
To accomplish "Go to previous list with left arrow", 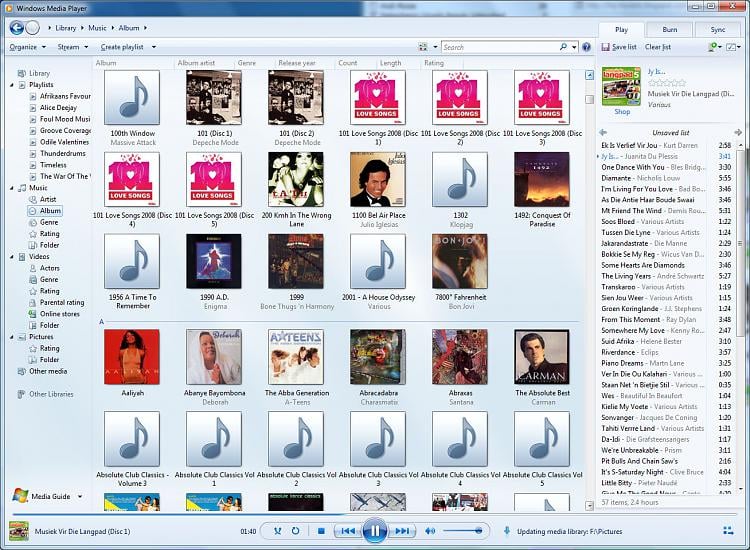I will (x=603, y=132).
